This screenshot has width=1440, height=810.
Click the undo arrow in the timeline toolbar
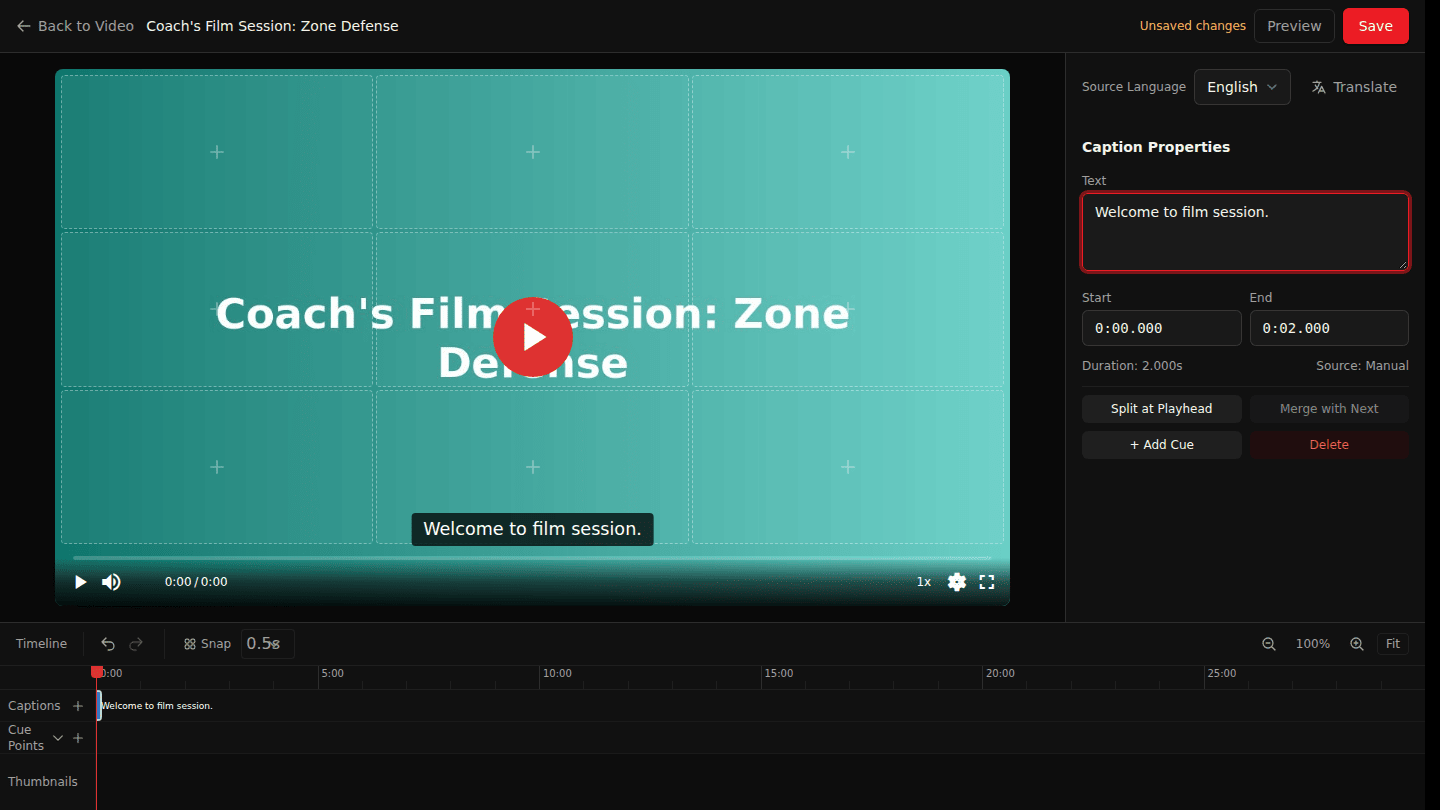(x=108, y=644)
